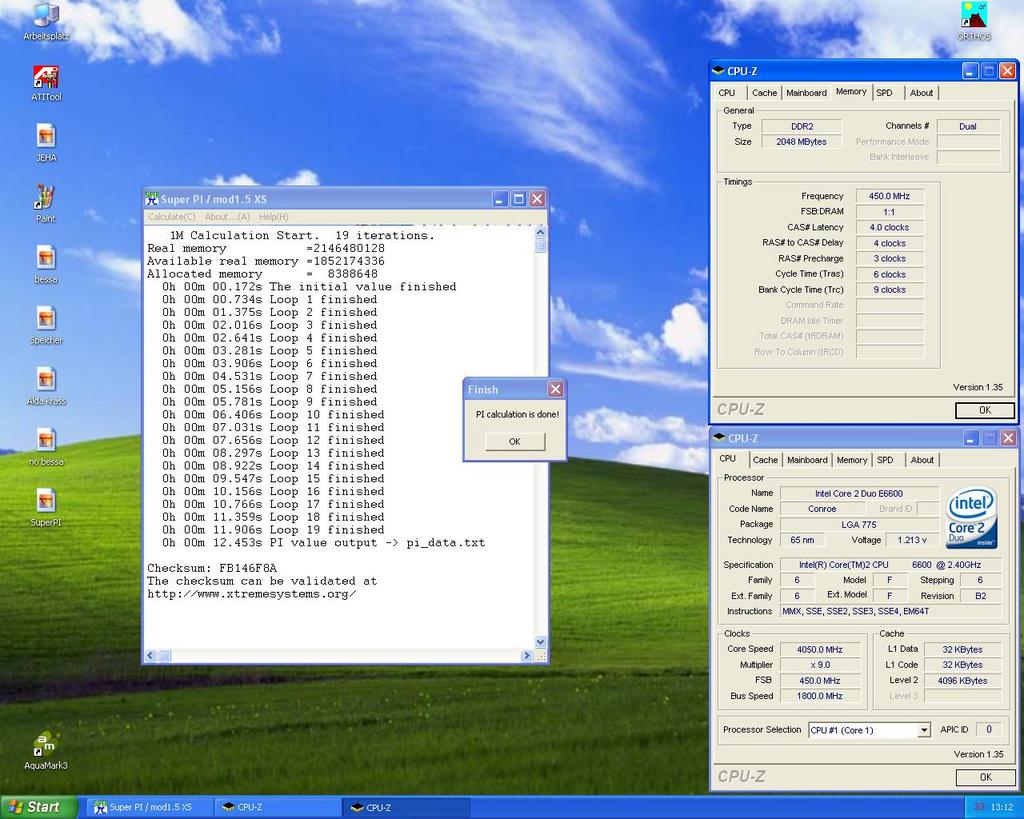Open the About...(A) menu in Super PI
1024x819 pixels.
227,217
